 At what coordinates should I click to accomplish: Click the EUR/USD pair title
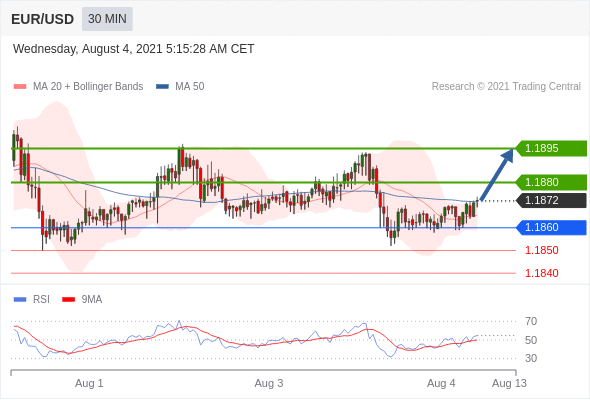(43, 19)
